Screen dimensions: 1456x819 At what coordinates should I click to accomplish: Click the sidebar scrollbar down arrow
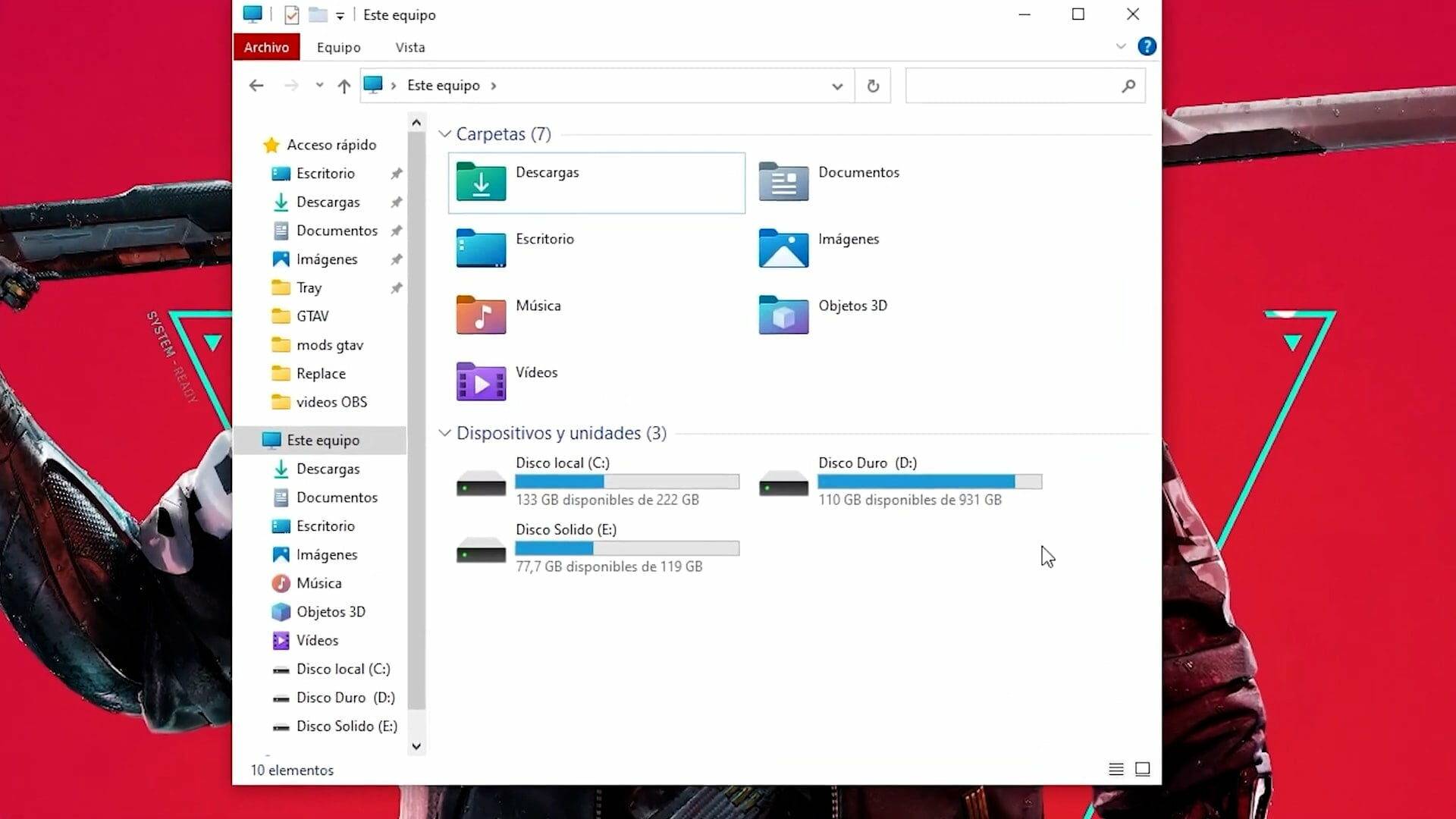tap(416, 746)
